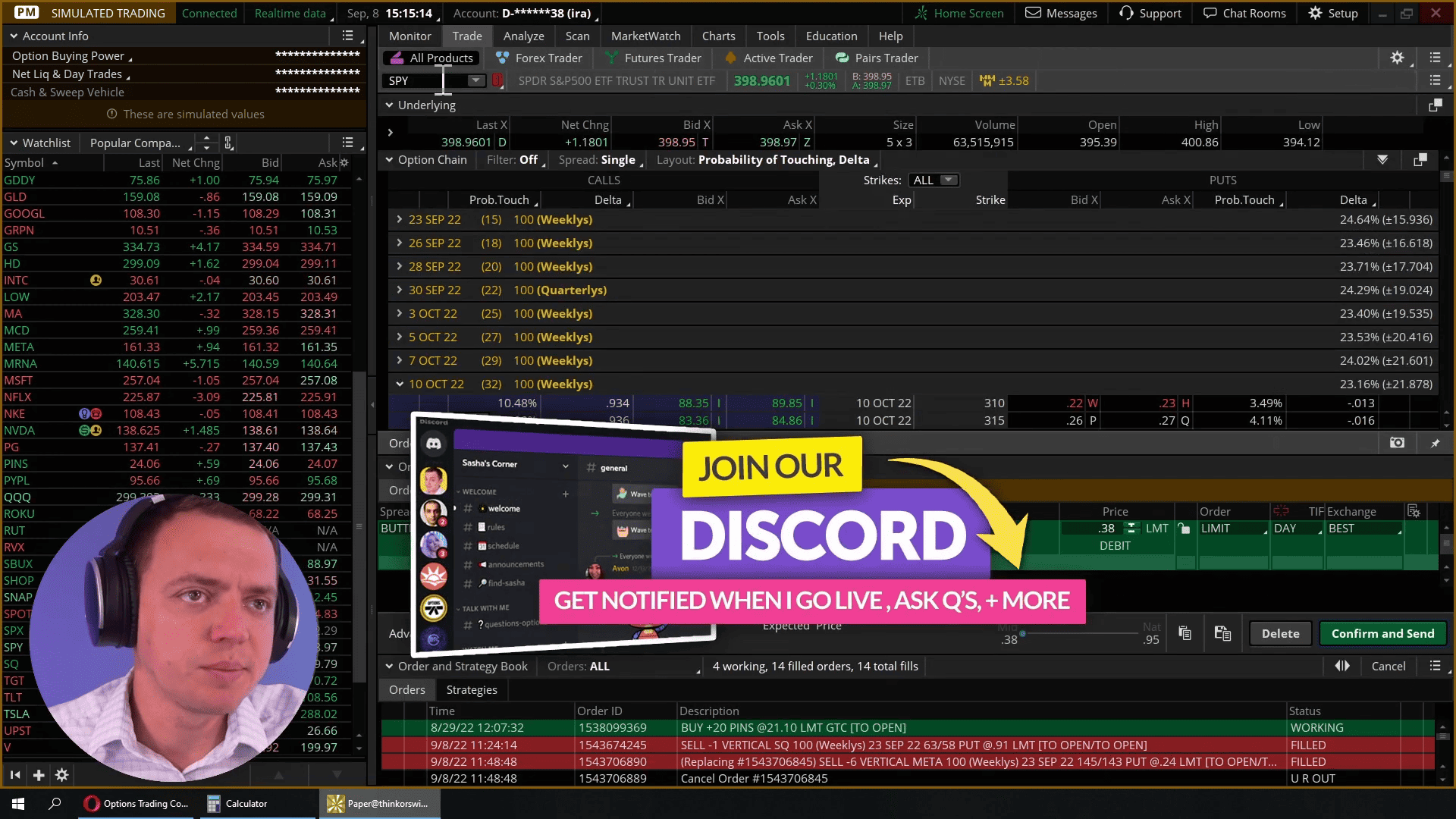
Task: Open the Strikes ALL dropdown
Action: 934,180
